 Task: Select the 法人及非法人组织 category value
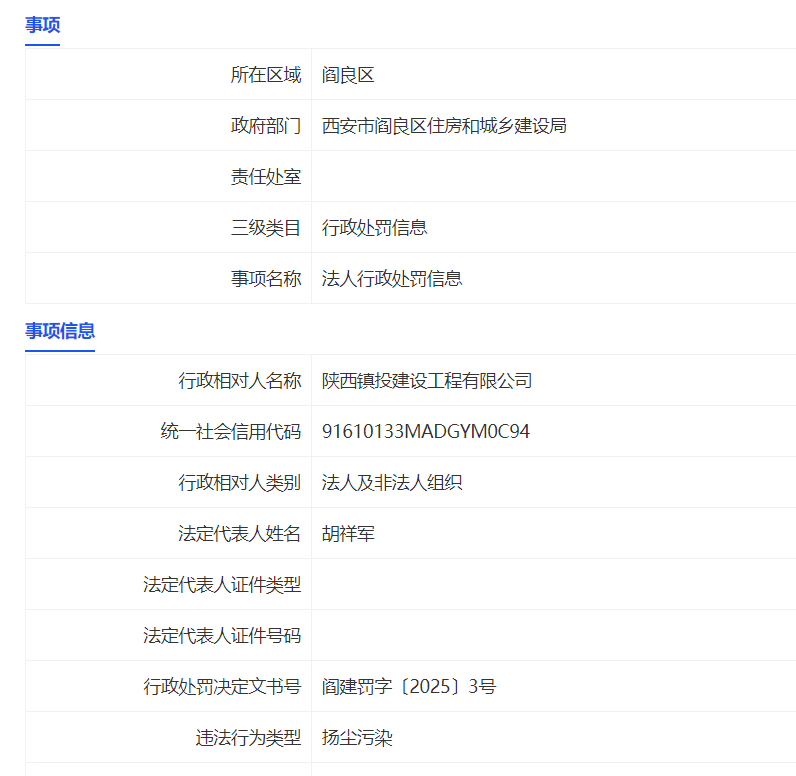click(392, 483)
